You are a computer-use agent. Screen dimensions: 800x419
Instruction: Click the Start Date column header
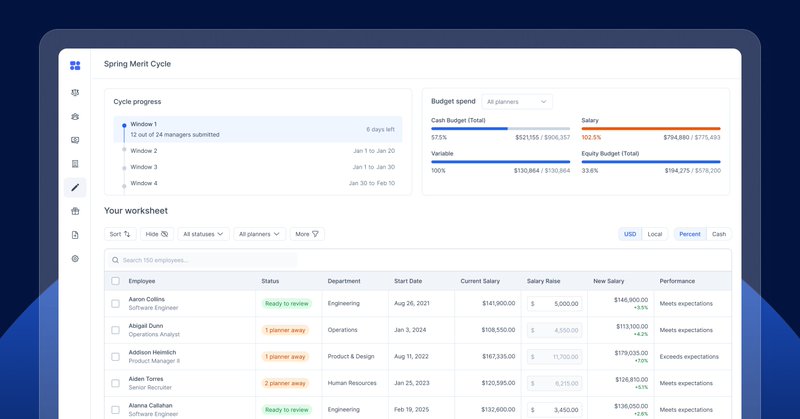pyautogui.click(x=408, y=281)
